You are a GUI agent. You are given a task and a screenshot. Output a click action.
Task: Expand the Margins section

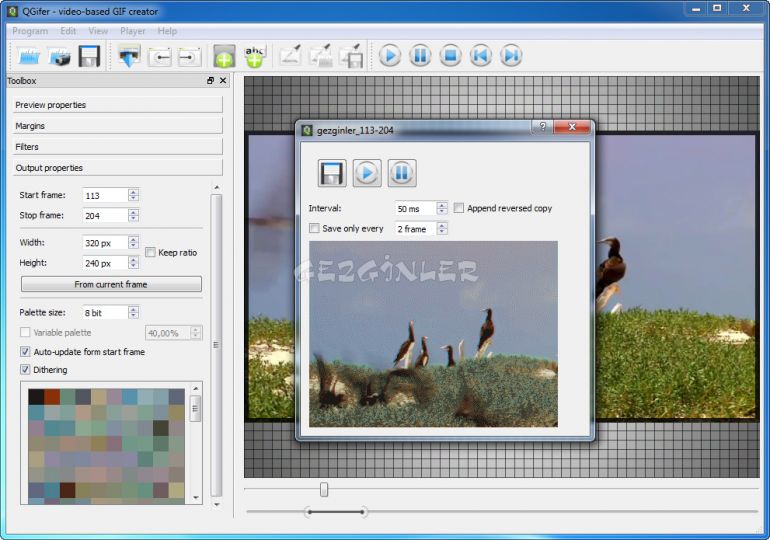(x=117, y=126)
